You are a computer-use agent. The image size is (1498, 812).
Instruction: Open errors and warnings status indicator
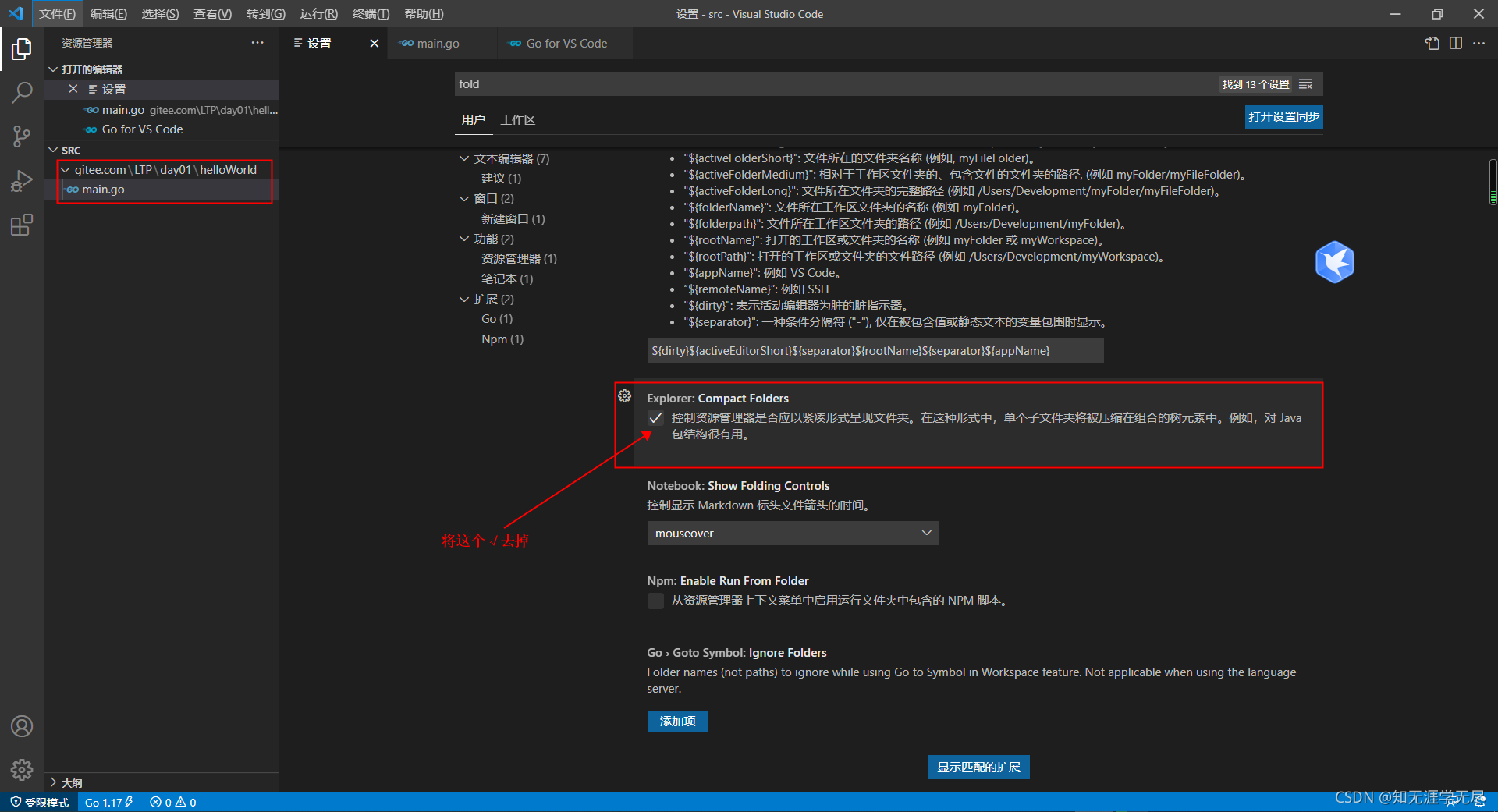click(x=173, y=803)
